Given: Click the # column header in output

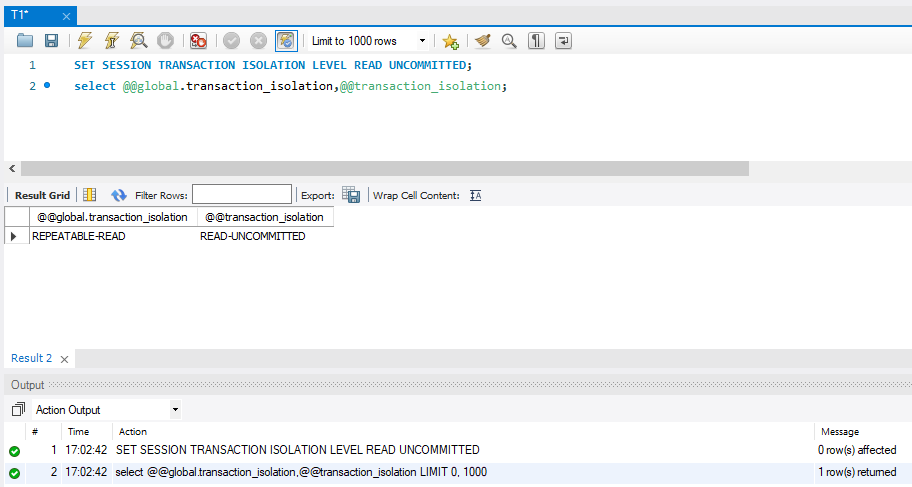Looking at the screenshot, I should [x=35, y=432].
